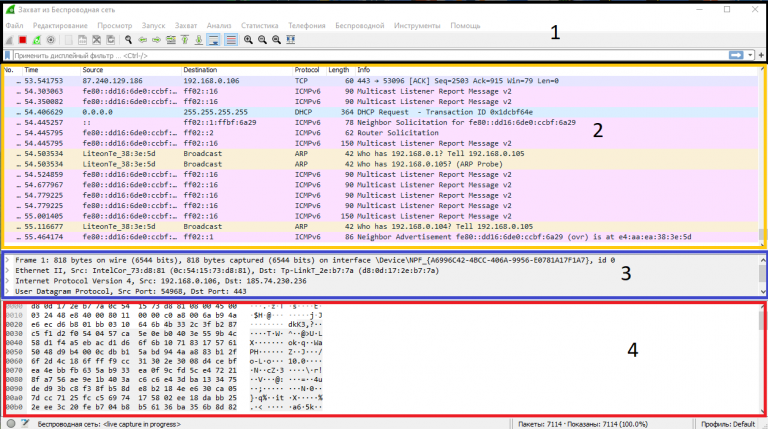768x429 pixels.
Task: Sort by the Length column header
Action: (339, 70)
